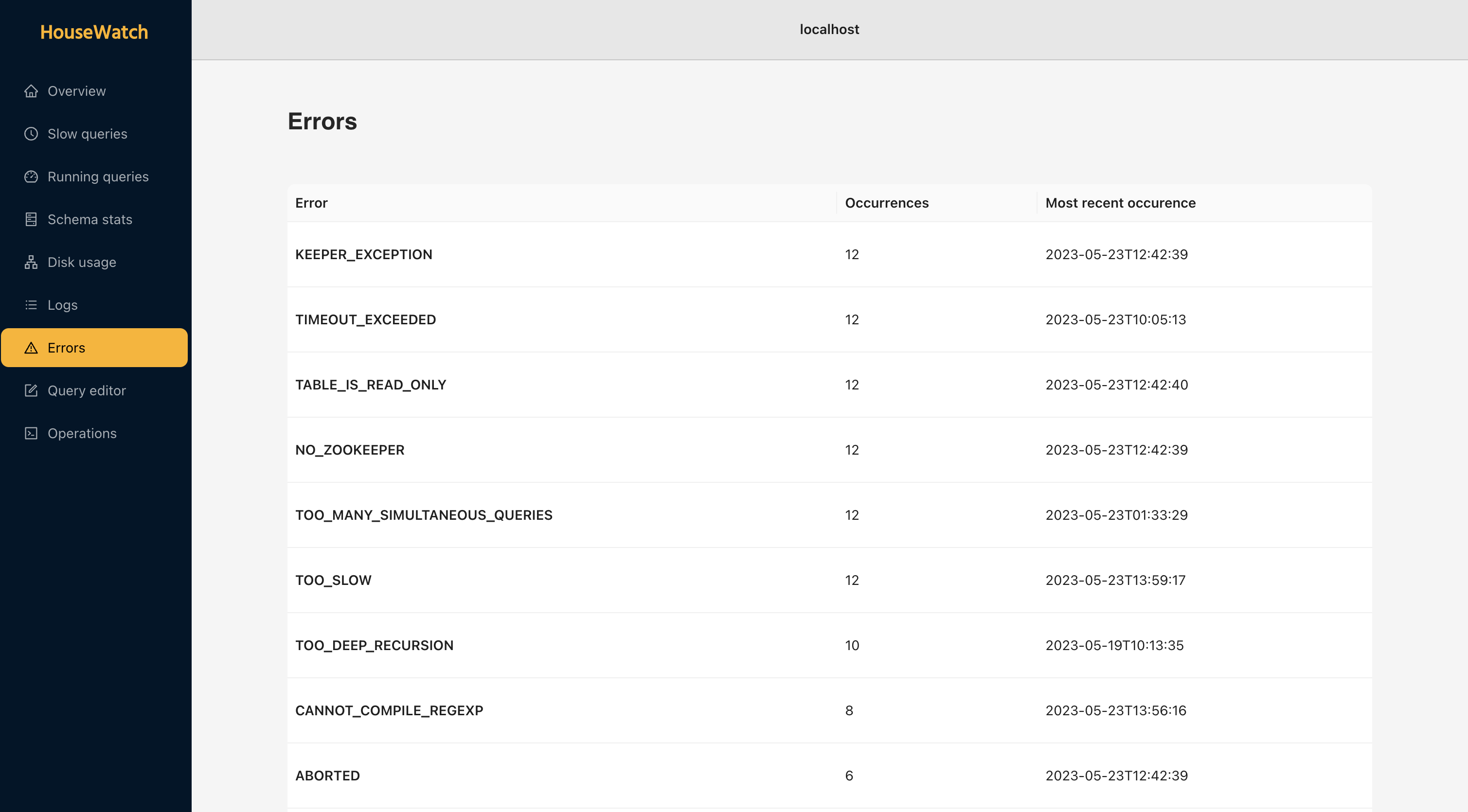Click the Schema stats document icon
The image size is (1468, 812).
[x=31, y=219]
